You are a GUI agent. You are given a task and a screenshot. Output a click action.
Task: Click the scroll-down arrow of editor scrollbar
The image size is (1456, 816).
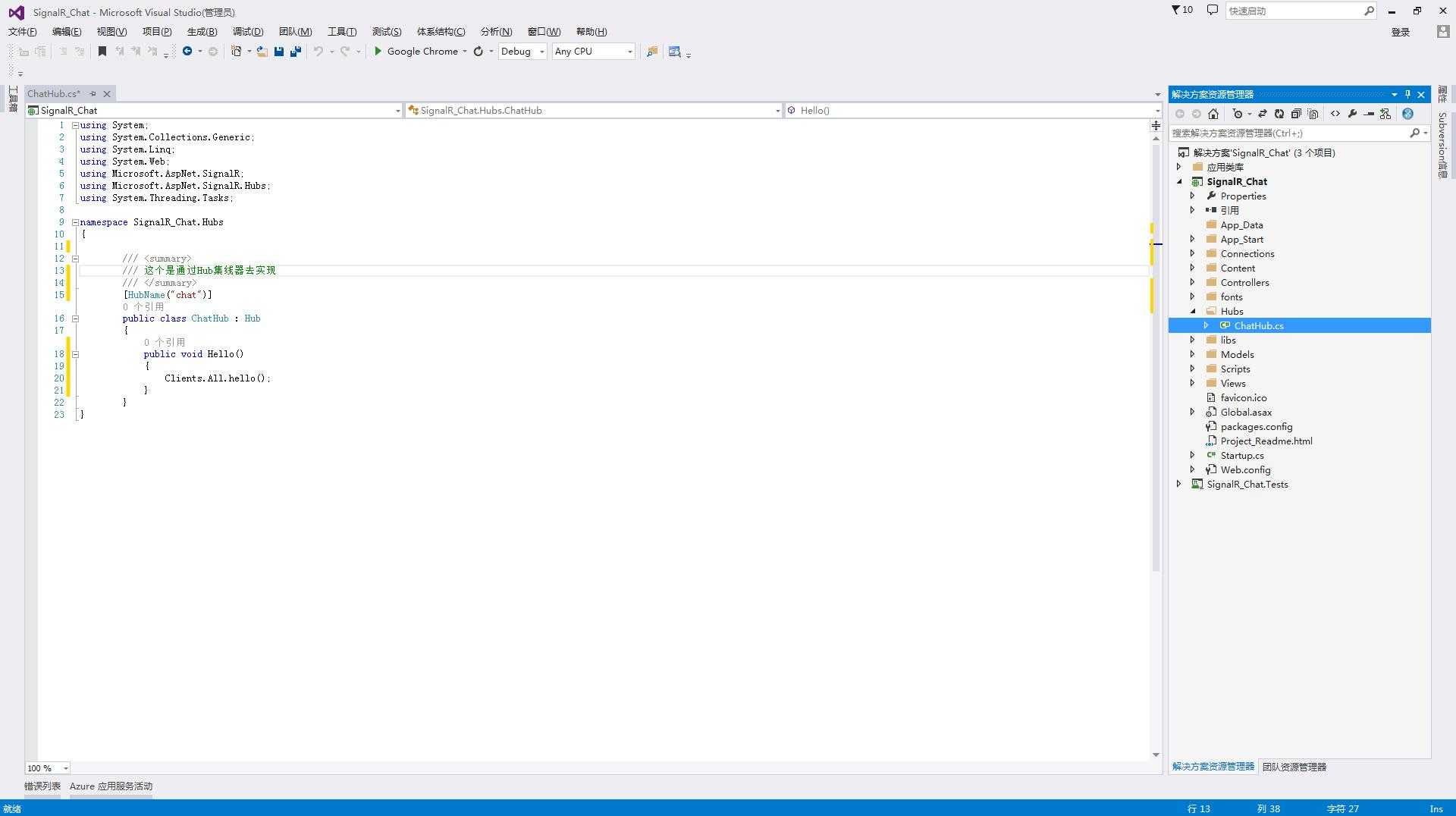(1156, 755)
